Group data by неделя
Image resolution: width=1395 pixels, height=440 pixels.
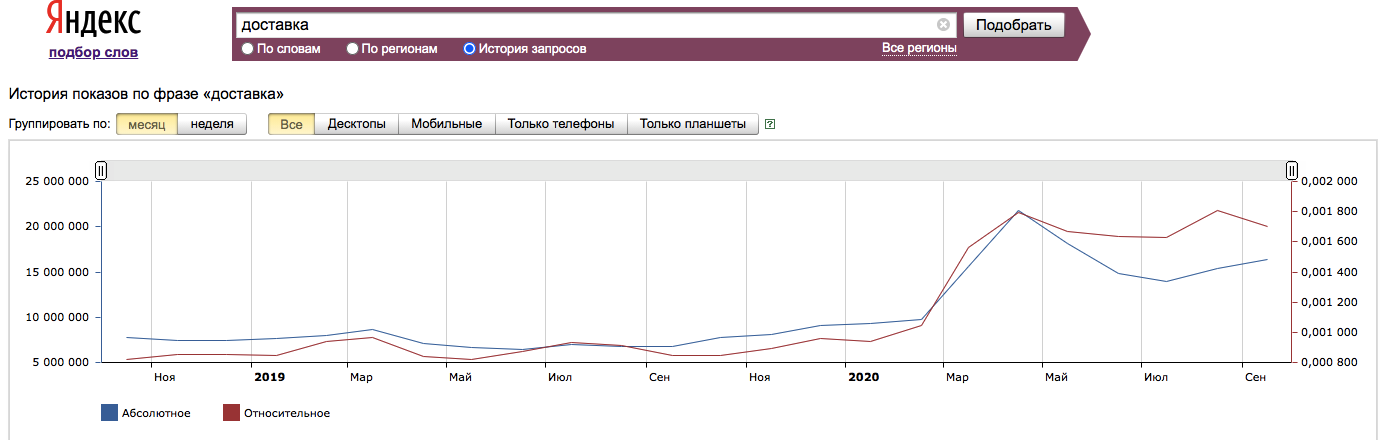[212, 124]
